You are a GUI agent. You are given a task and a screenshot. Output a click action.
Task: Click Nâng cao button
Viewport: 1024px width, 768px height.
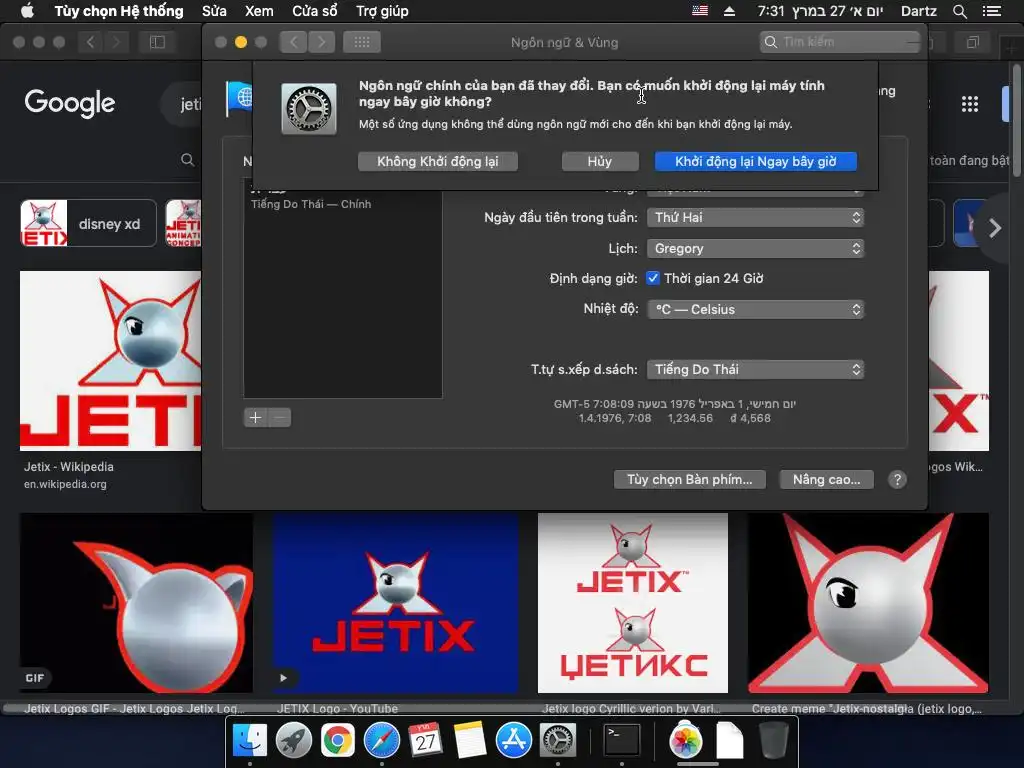coord(826,480)
